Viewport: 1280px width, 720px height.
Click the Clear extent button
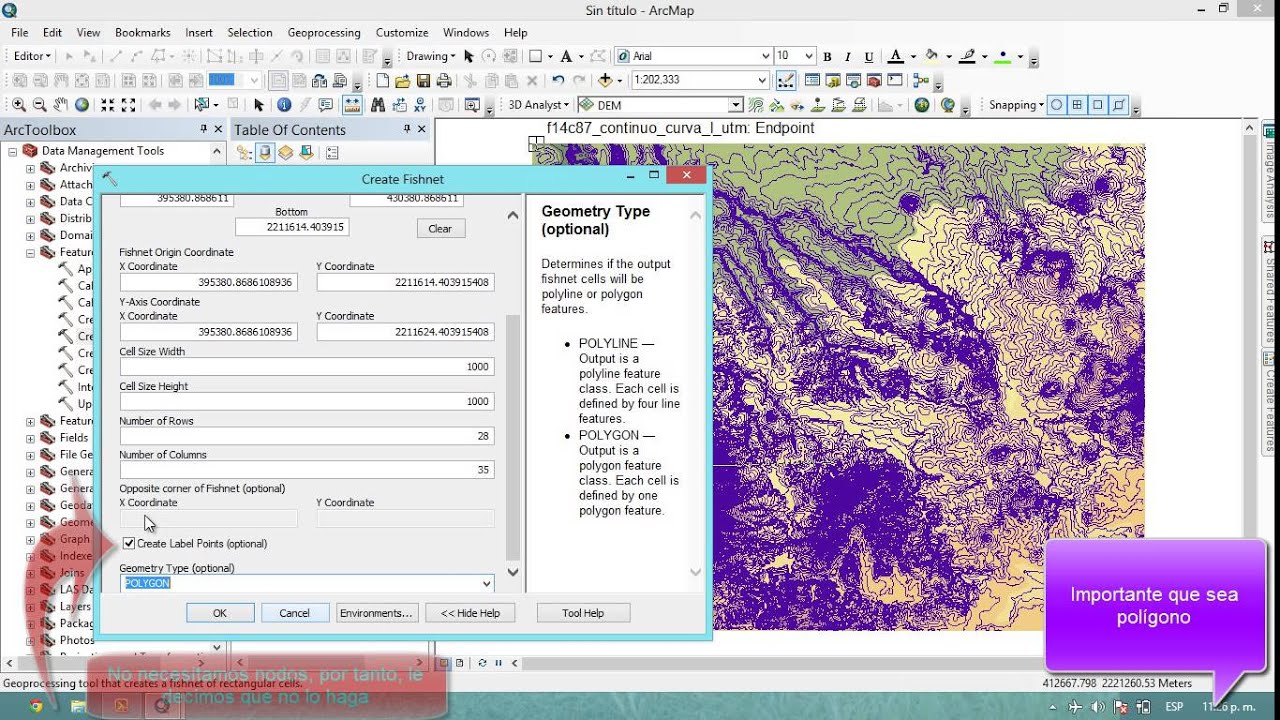tap(440, 229)
